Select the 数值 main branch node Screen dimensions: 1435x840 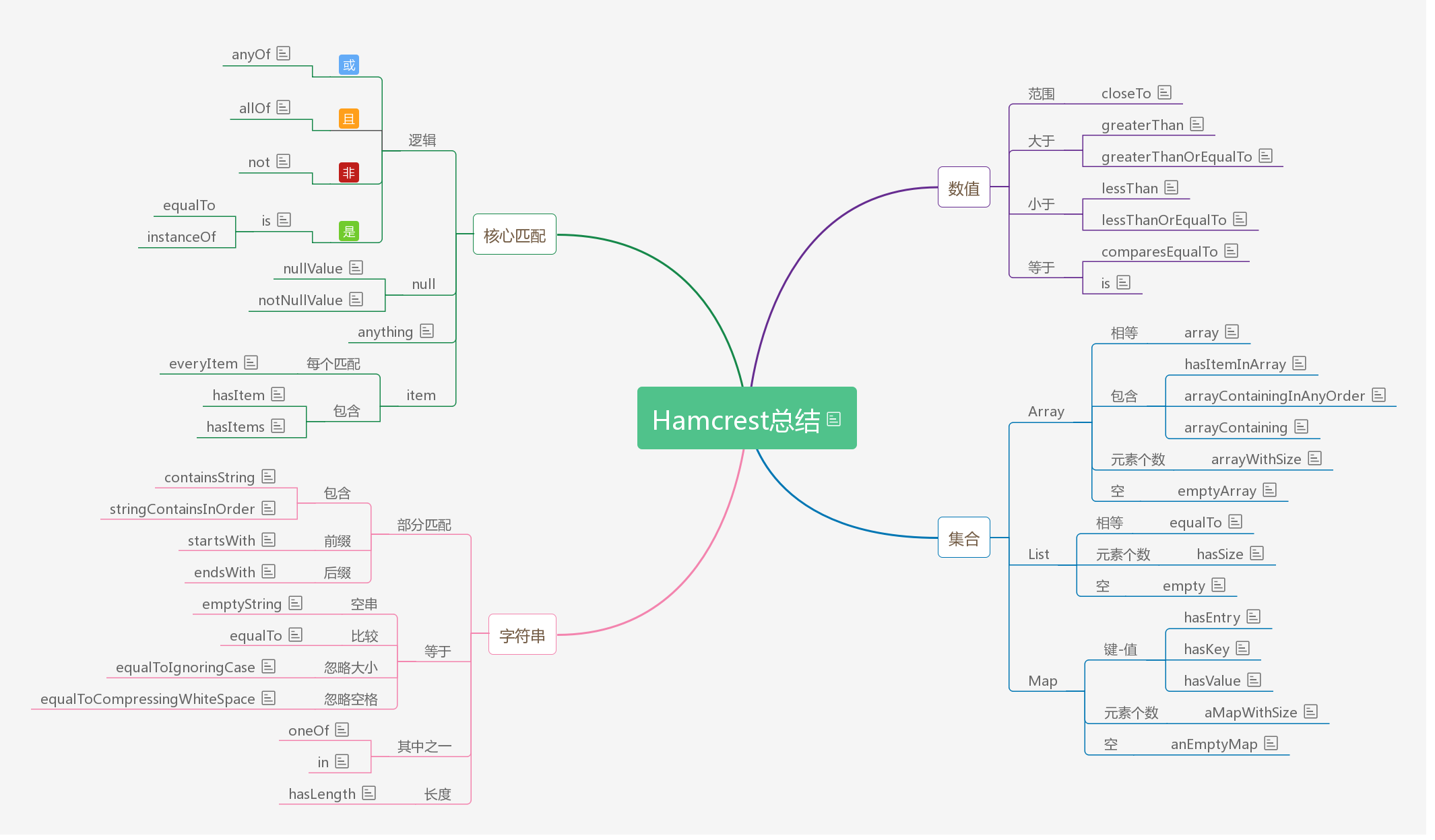[964, 187]
